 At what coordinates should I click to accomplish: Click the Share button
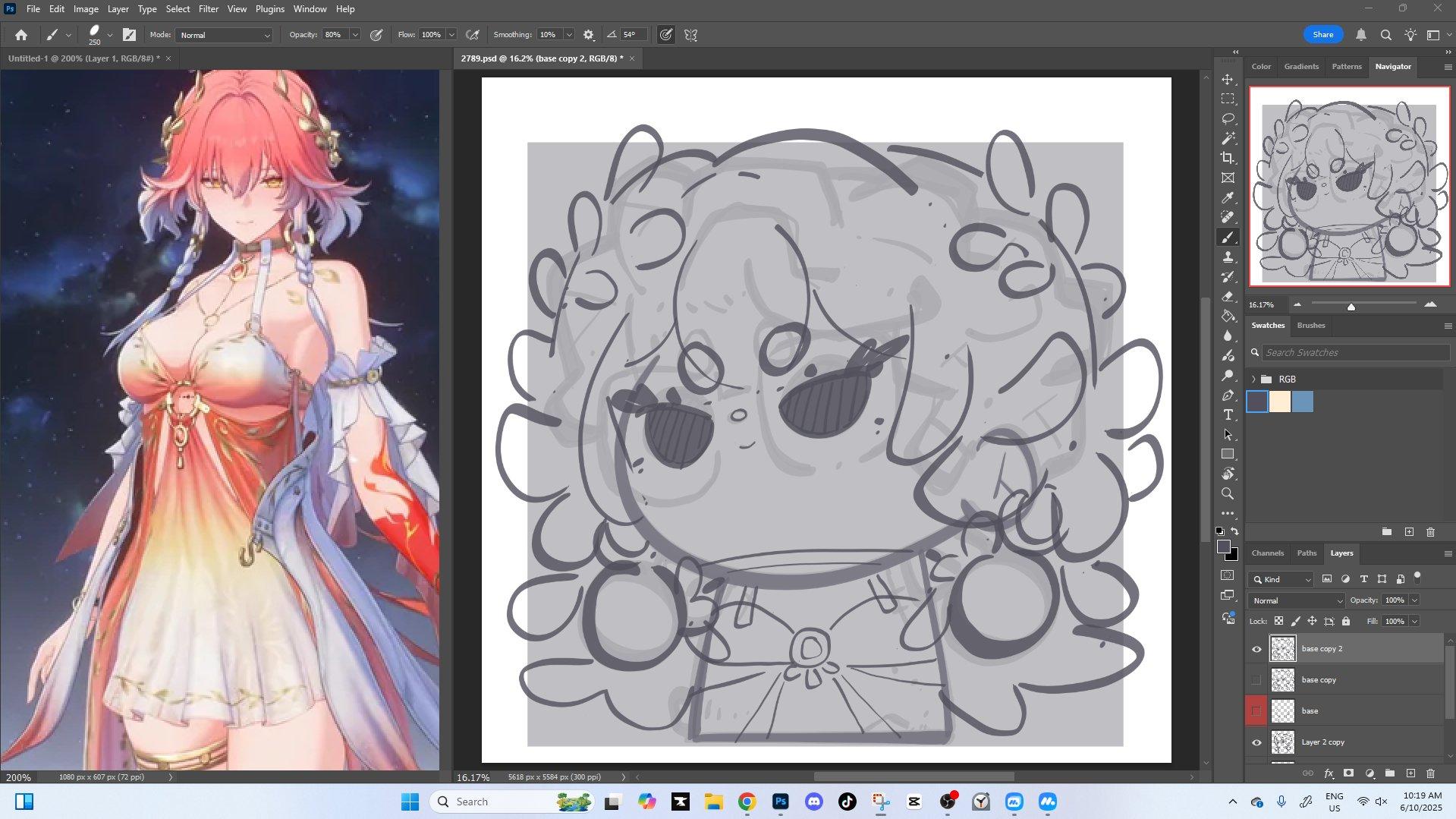click(1322, 35)
